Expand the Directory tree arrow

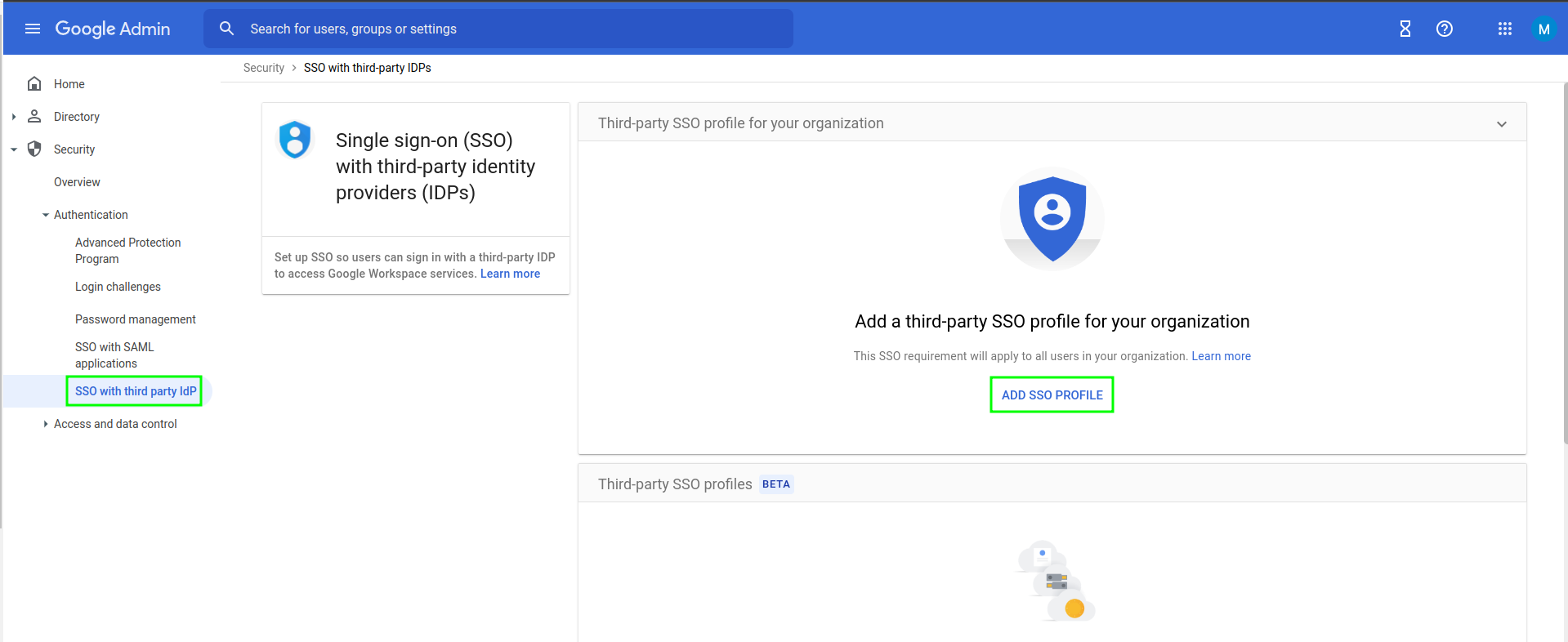(x=14, y=117)
